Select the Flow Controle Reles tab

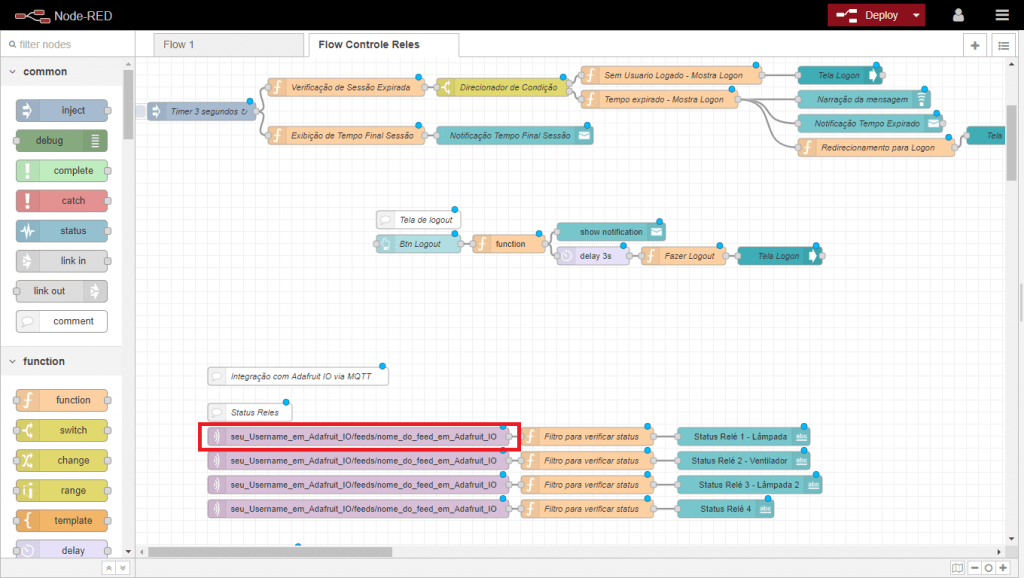point(383,44)
